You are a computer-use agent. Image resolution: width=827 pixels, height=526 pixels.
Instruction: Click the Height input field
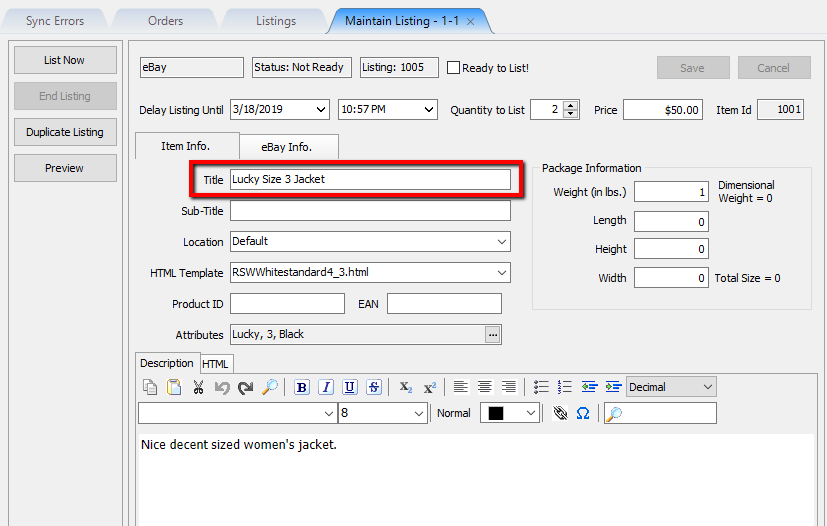click(671, 249)
